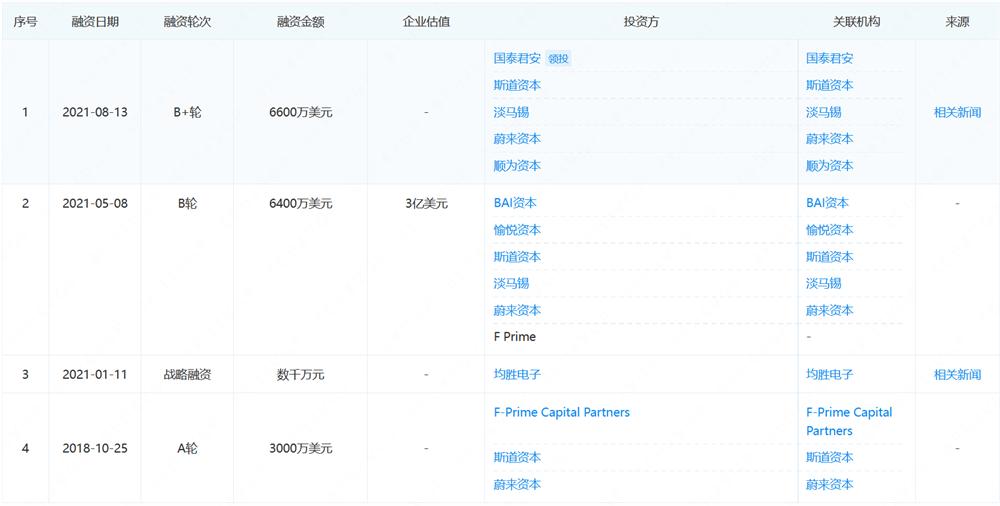Select the date 2018-10-25
This screenshot has height=506, width=1000.
pyautogui.click(x=95, y=449)
